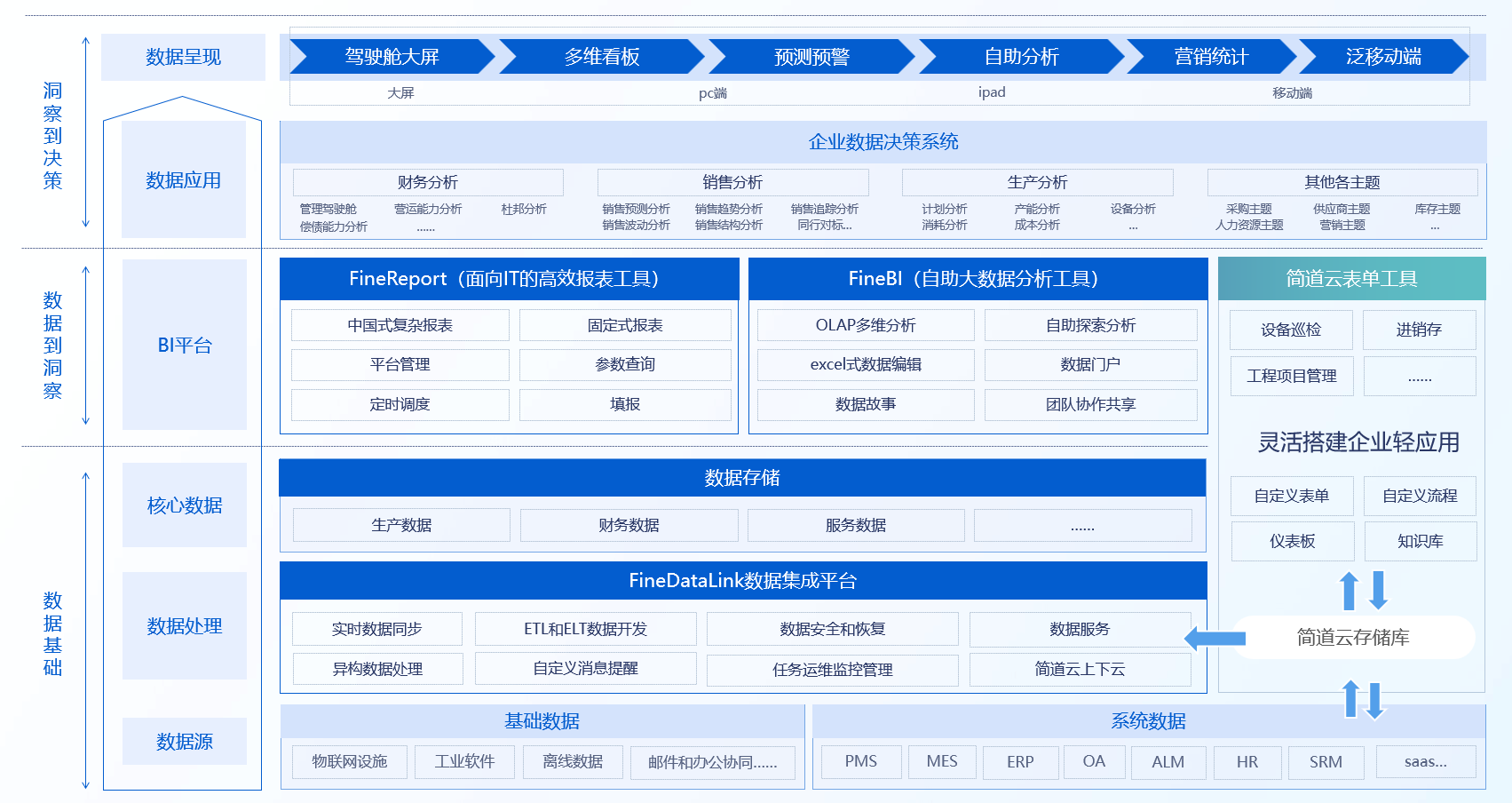The width and height of the screenshot is (1512, 803).
Task: Click the 销售预测分析 text
Action: click(636, 209)
